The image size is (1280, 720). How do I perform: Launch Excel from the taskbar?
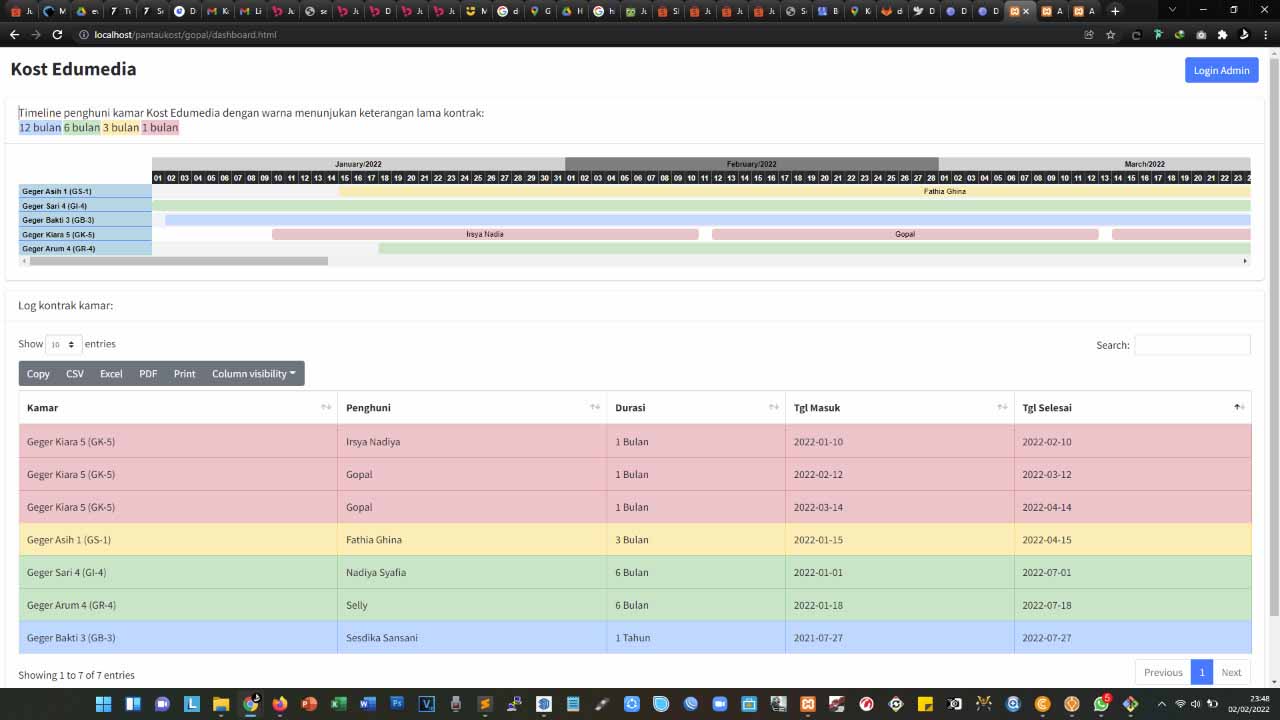[x=338, y=704]
